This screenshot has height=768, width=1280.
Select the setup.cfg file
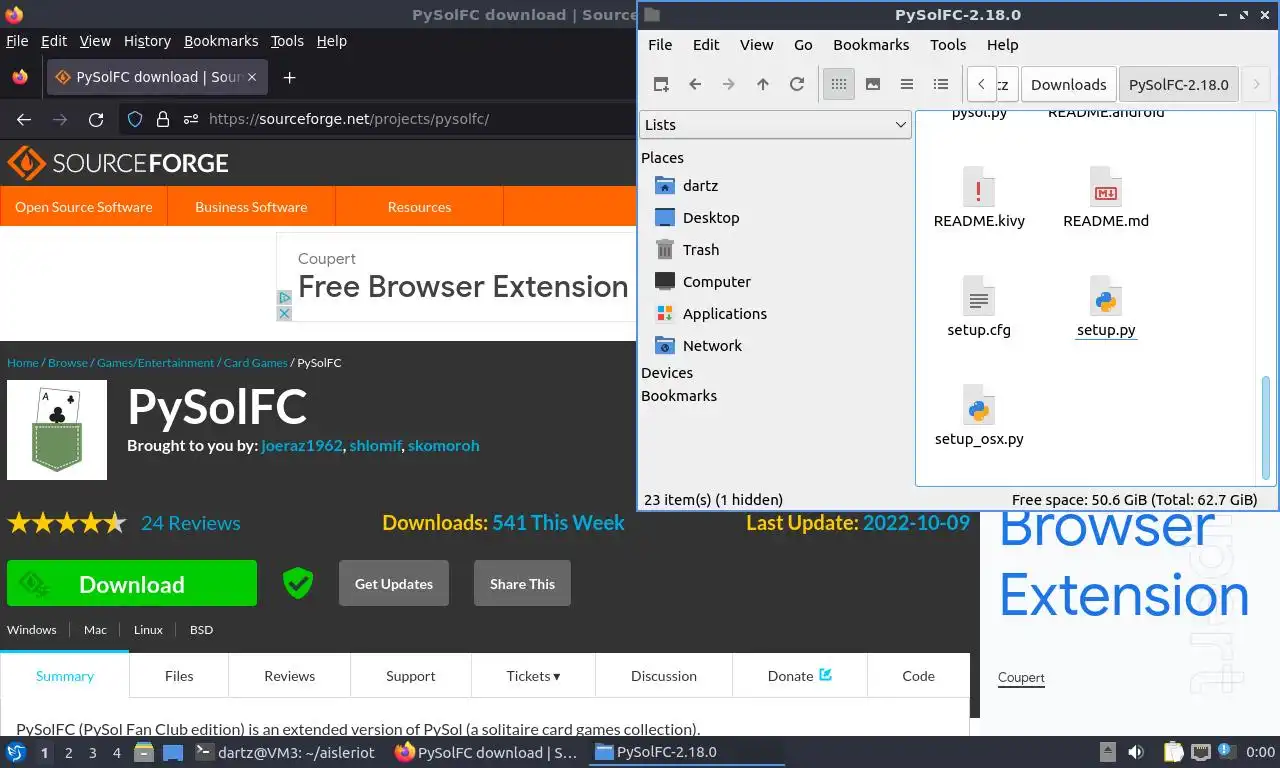pyautogui.click(x=979, y=307)
